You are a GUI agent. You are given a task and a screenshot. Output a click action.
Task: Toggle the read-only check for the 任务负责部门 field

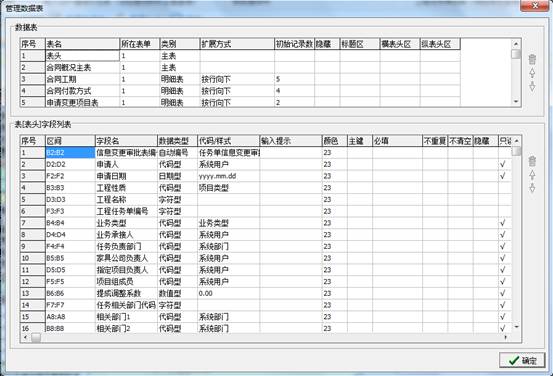point(503,246)
